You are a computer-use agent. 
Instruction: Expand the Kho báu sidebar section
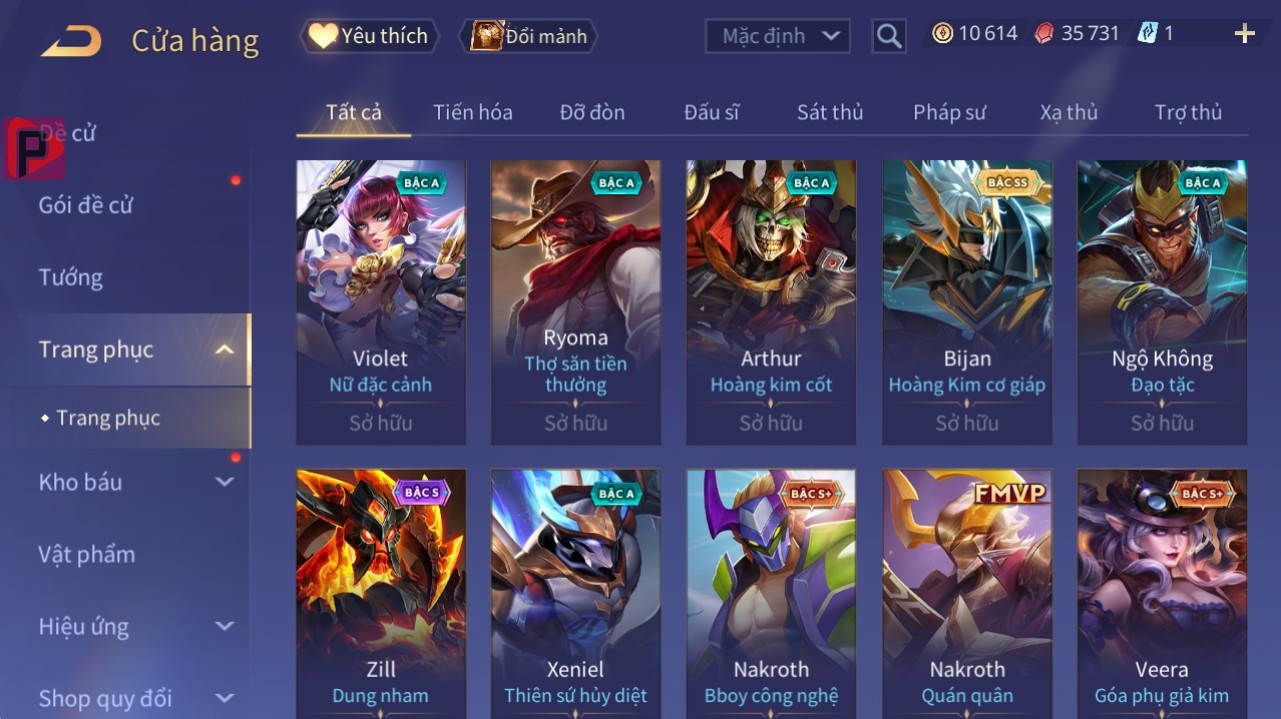[x=225, y=482]
